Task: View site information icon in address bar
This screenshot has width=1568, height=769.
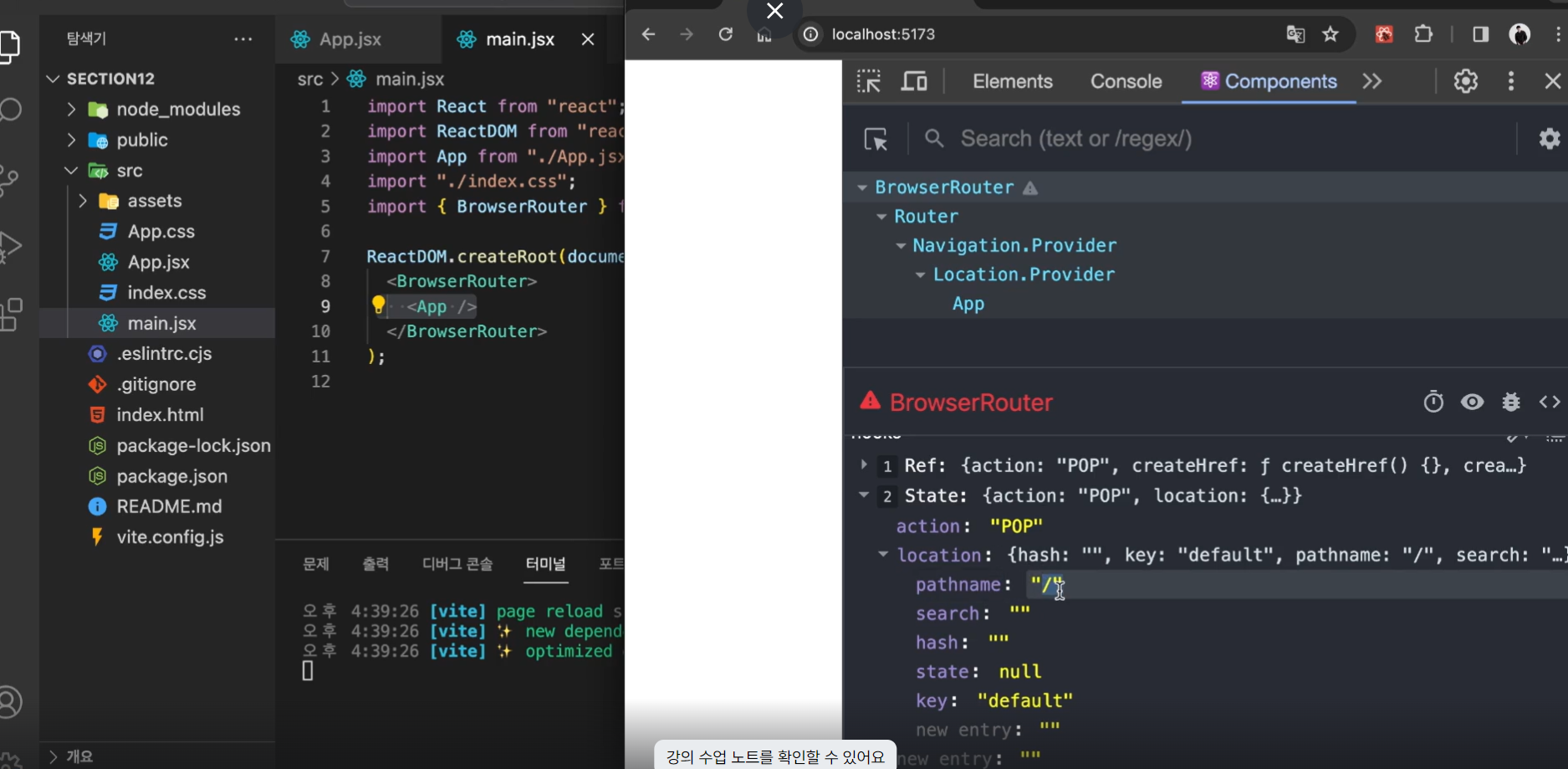Action: point(810,34)
